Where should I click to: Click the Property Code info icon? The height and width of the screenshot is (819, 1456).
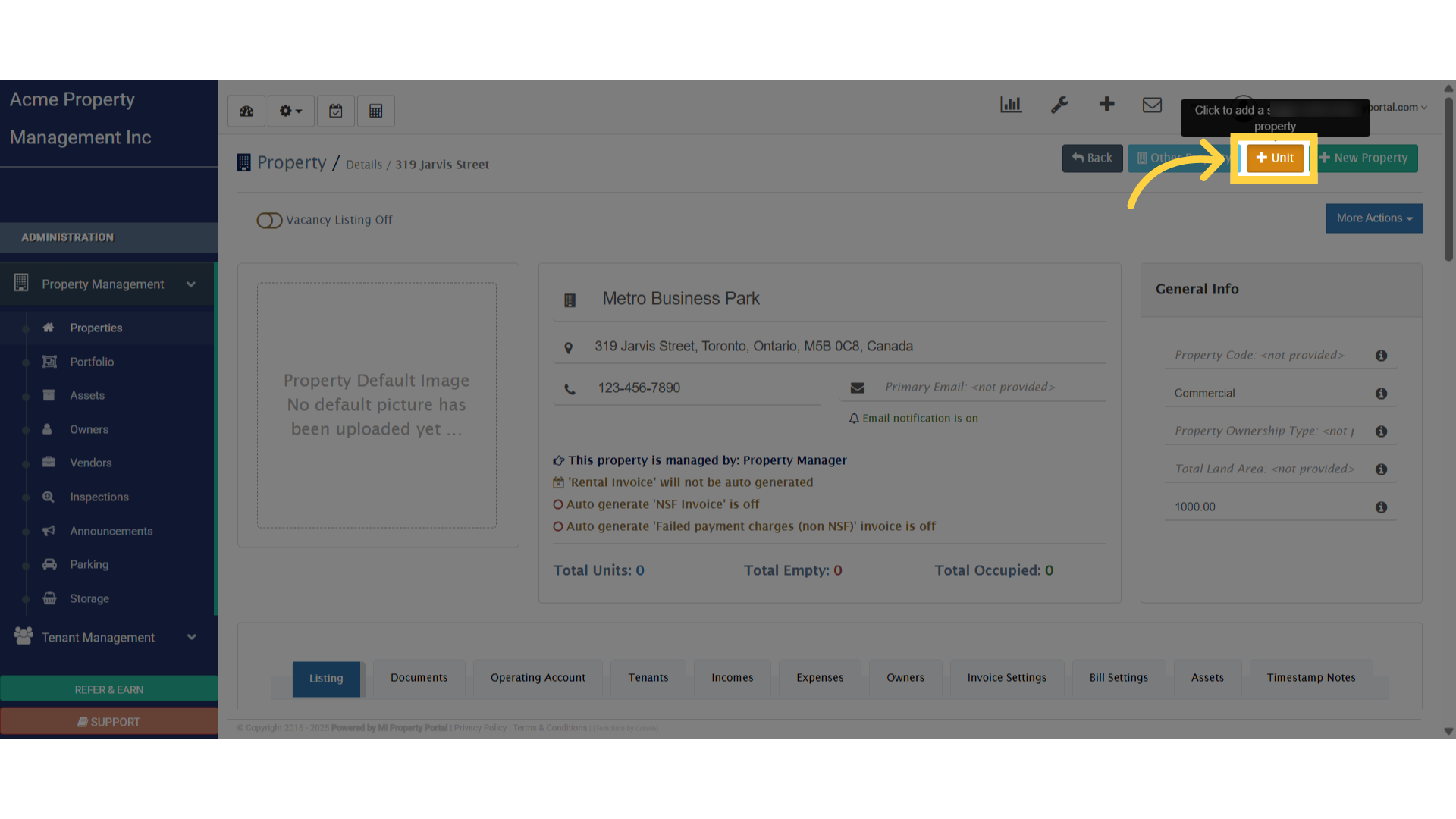coord(1381,356)
